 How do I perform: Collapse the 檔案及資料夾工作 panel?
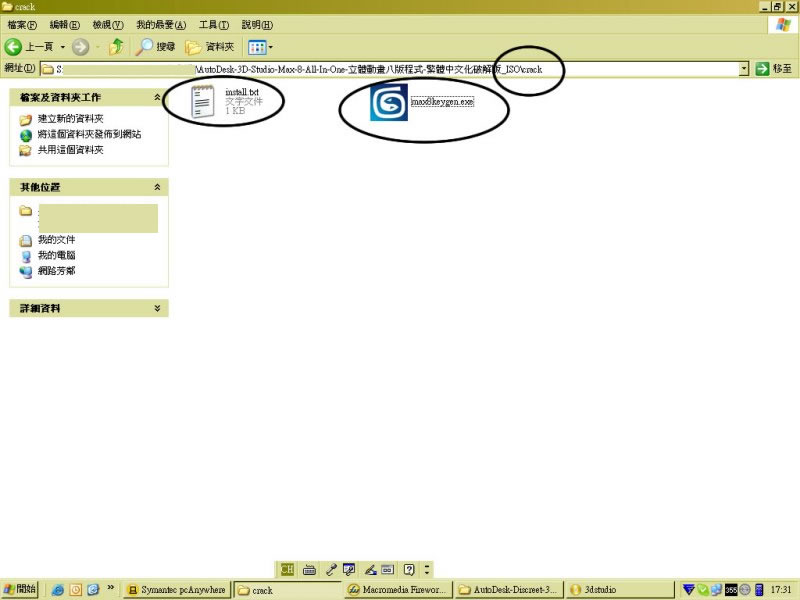[157, 97]
